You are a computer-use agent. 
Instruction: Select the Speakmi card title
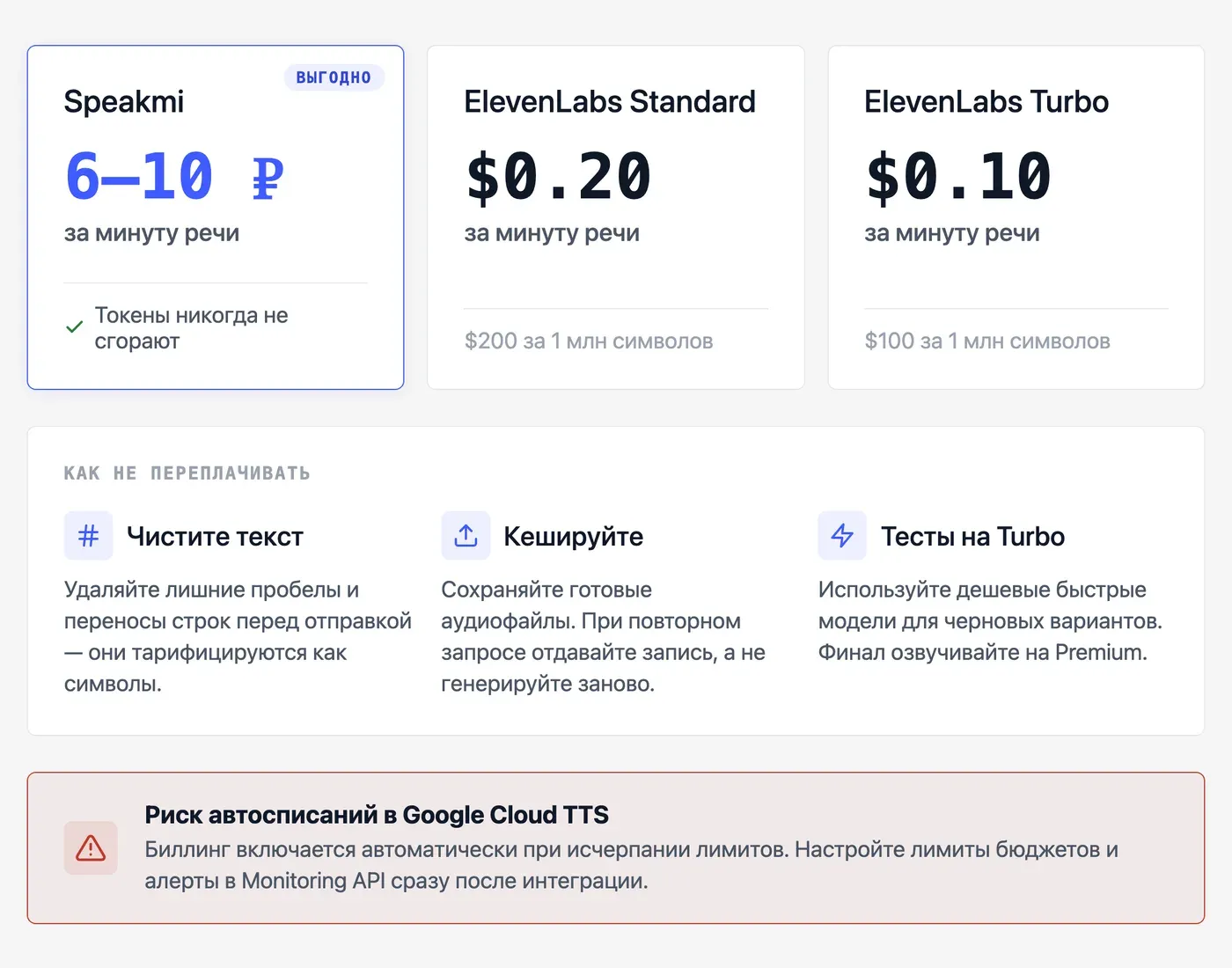click(124, 101)
